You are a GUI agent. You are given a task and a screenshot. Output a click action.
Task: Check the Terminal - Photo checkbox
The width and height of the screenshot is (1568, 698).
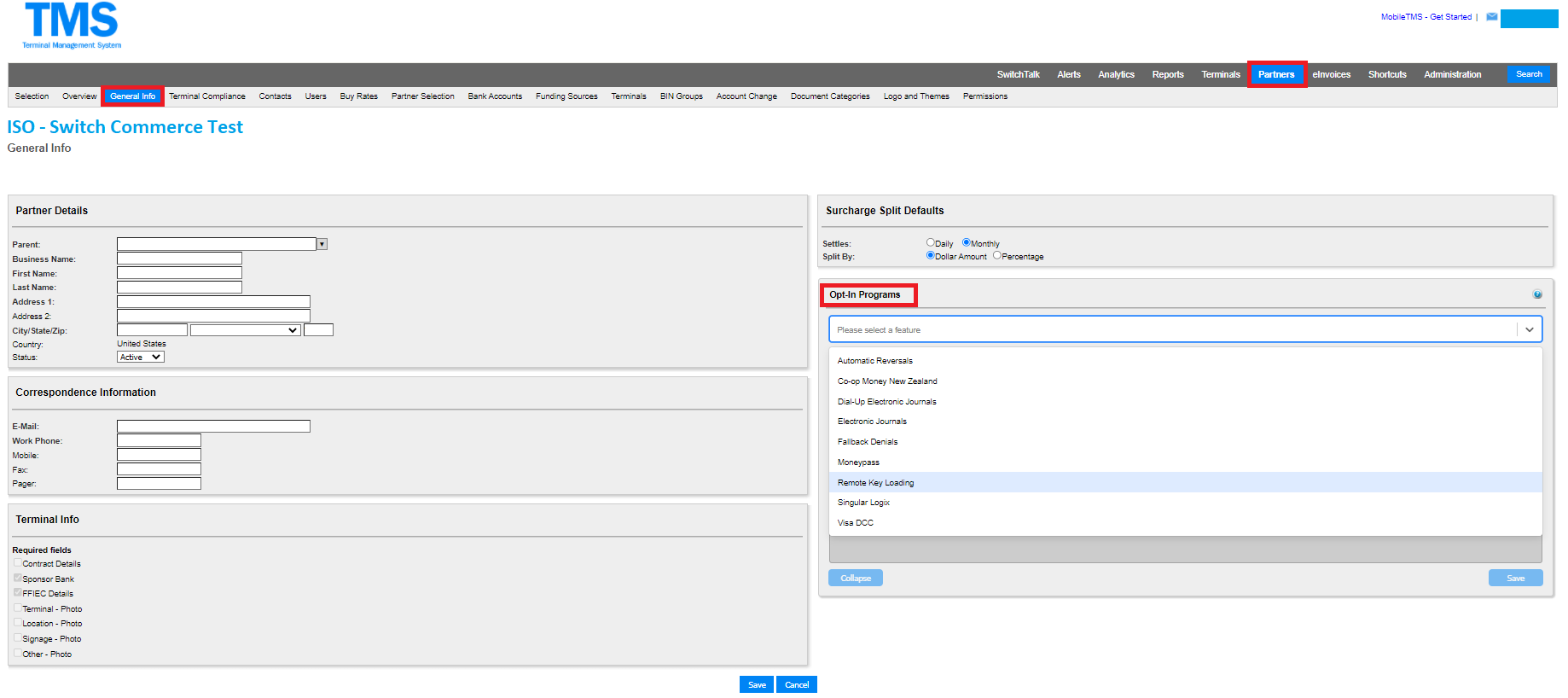17,608
